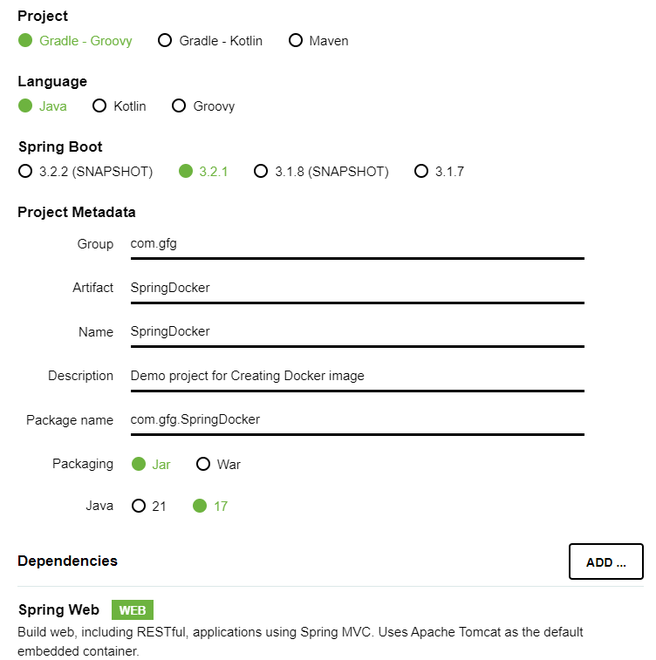Image resolution: width=656 pixels, height=660 pixels.
Task: Select Spring Boot version 3.2.1
Action: click(x=185, y=171)
